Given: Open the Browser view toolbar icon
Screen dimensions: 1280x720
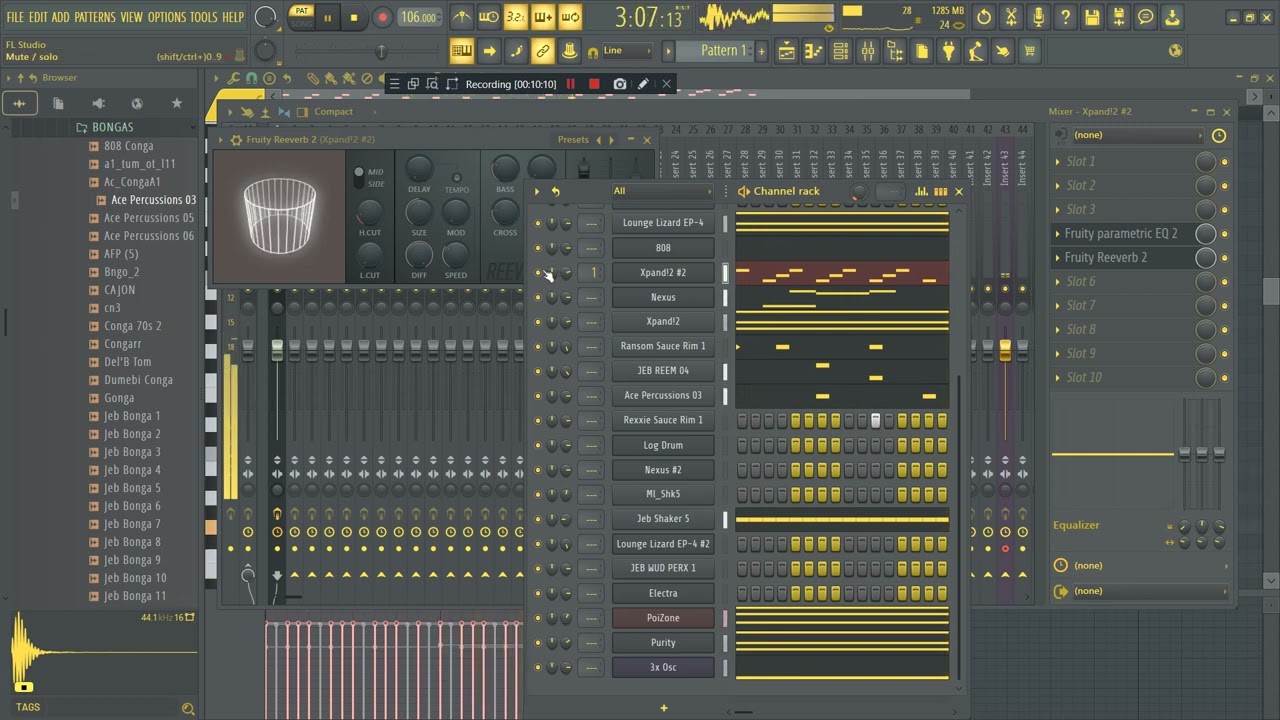Looking at the screenshot, I should point(895,51).
